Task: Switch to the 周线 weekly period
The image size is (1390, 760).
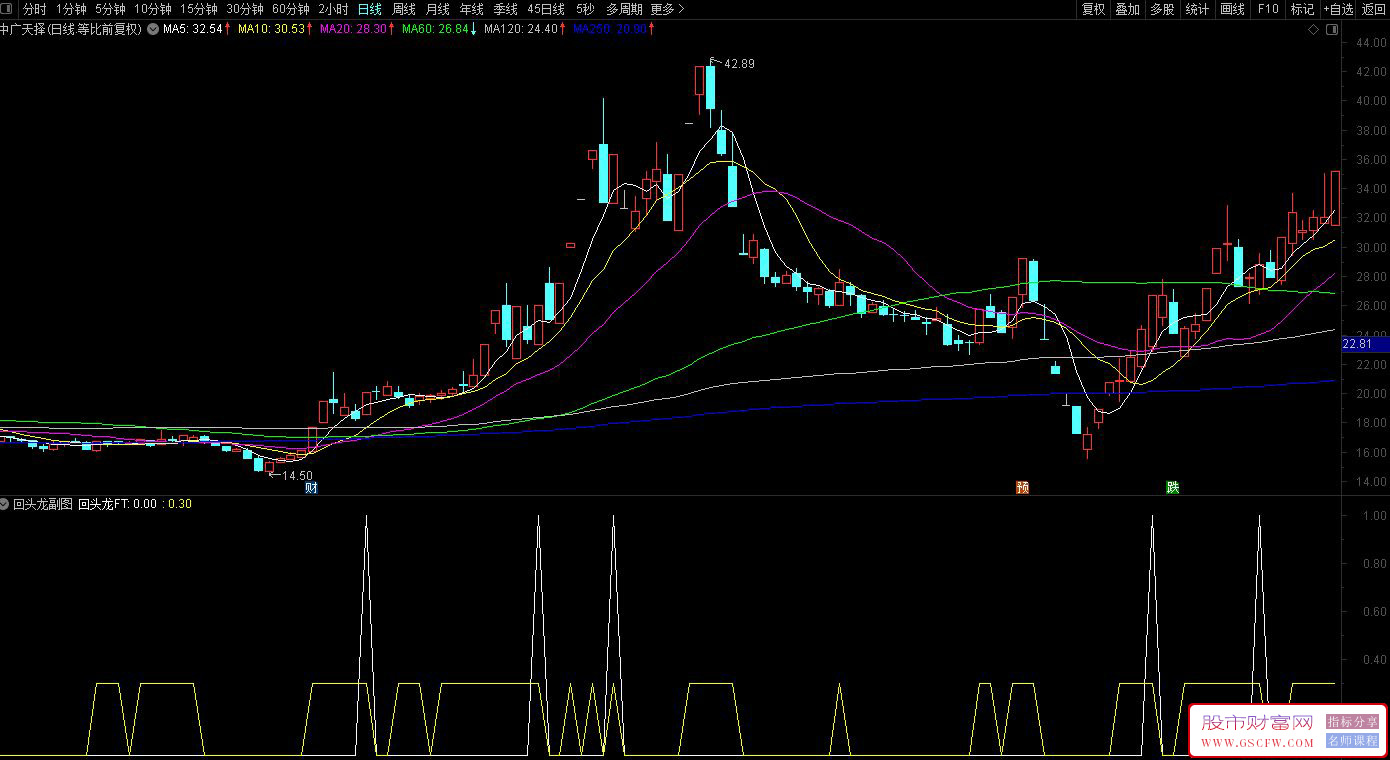Action: tap(404, 9)
